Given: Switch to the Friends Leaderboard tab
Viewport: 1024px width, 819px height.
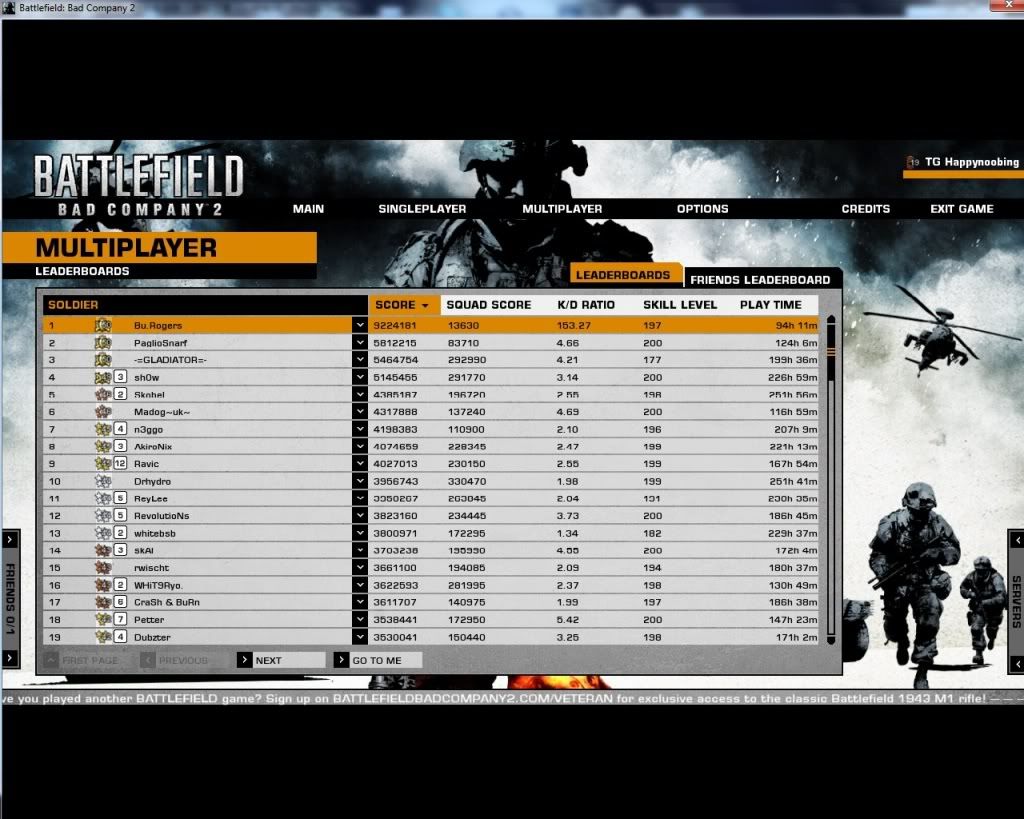Looking at the screenshot, I should coord(760,280).
